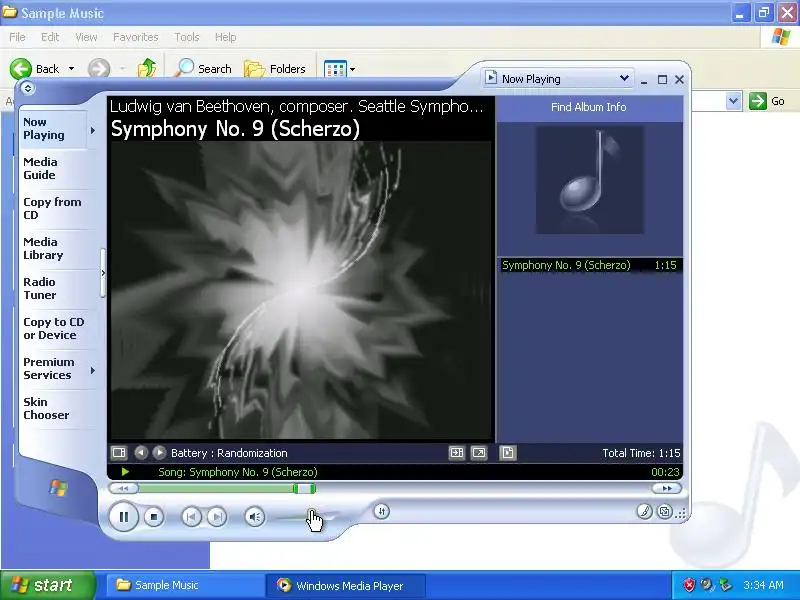
Task: Click the Up folder icon in Explorer
Action: point(147,68)
